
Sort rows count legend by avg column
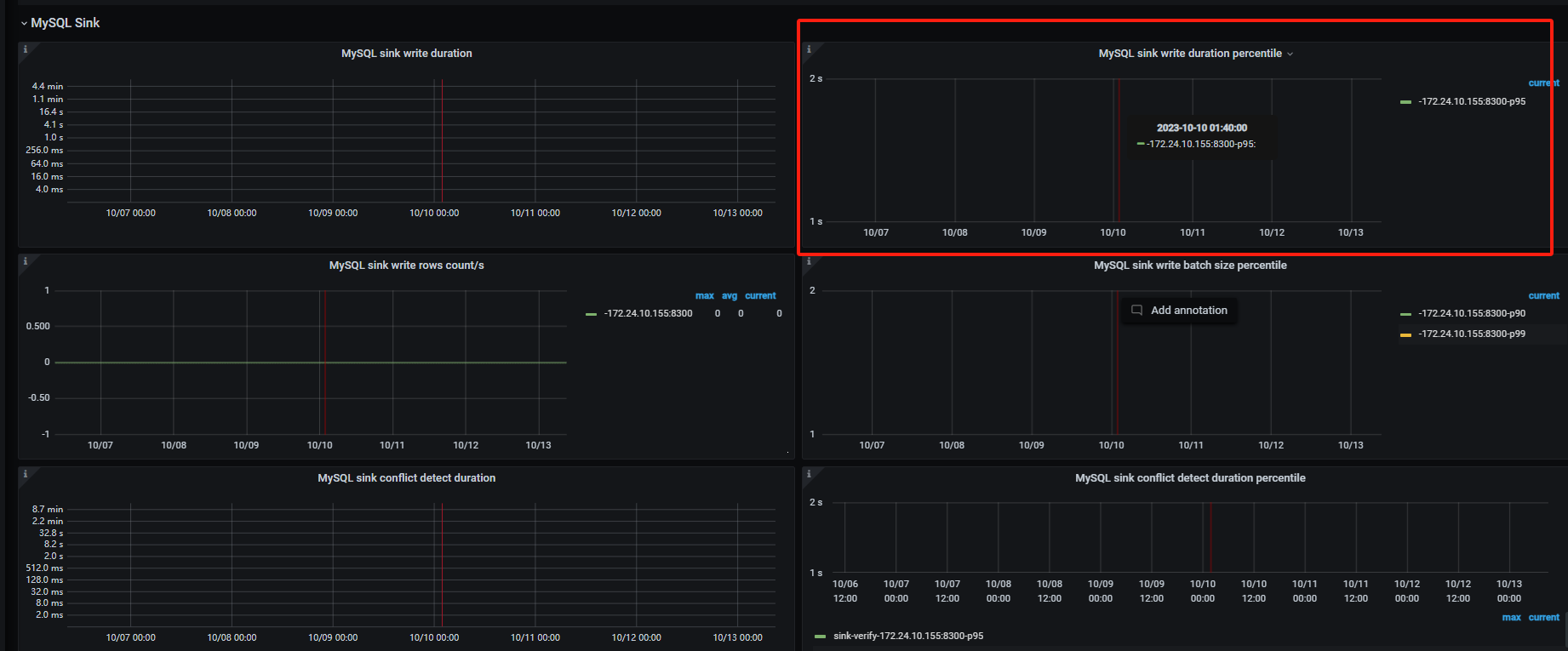730,296
